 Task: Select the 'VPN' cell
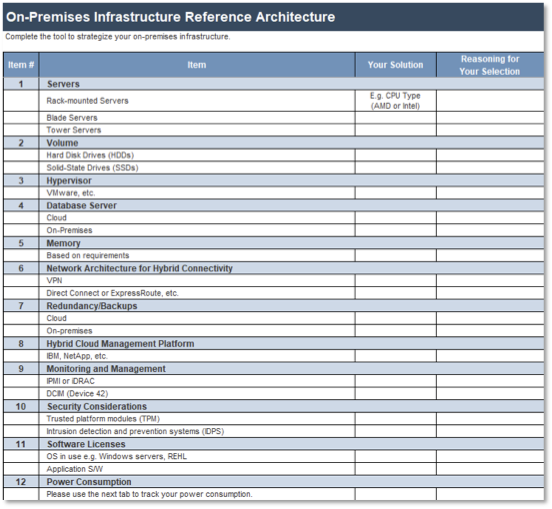[x=197, y=281]
